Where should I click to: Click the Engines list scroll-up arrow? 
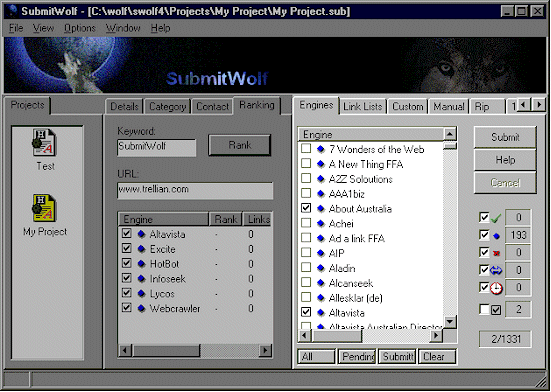[x=450, y=134]
